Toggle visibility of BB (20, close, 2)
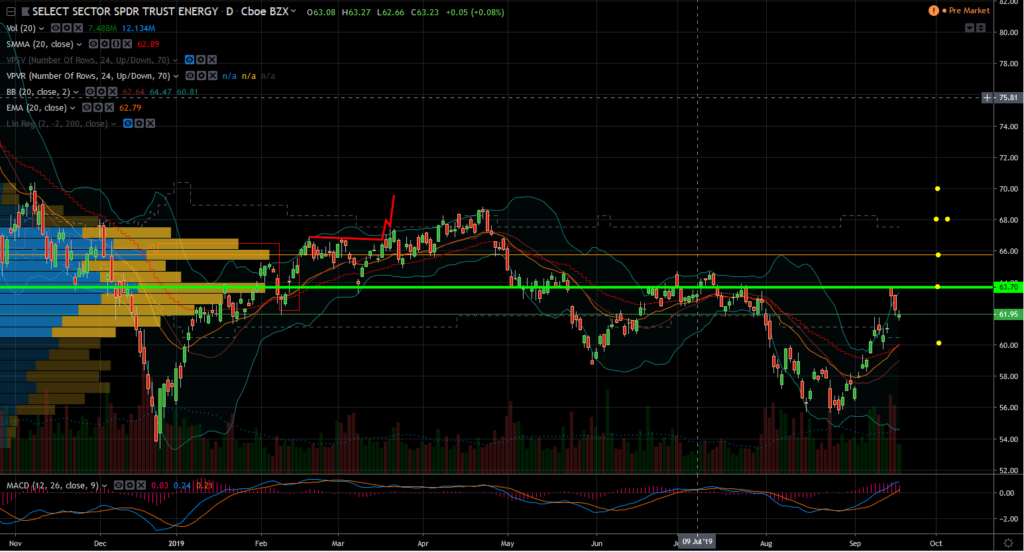 pyautogui.click(x=90, y=91)
